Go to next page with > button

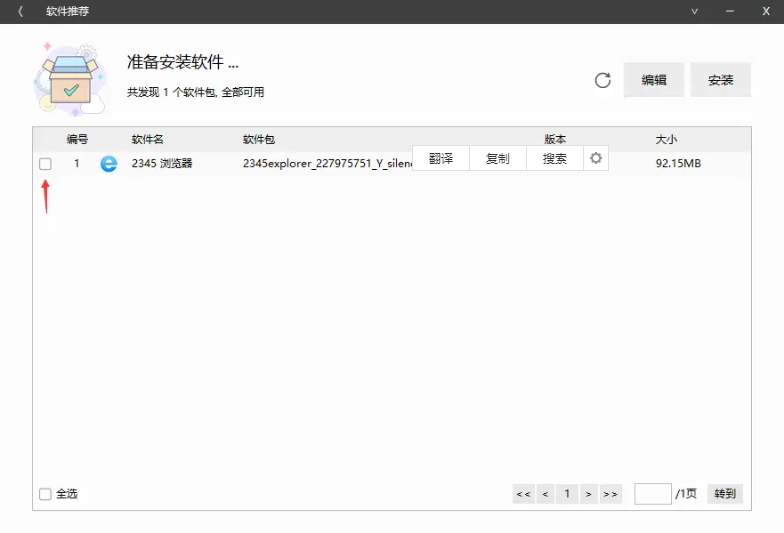pyautogui.click(x=589, y=494)
